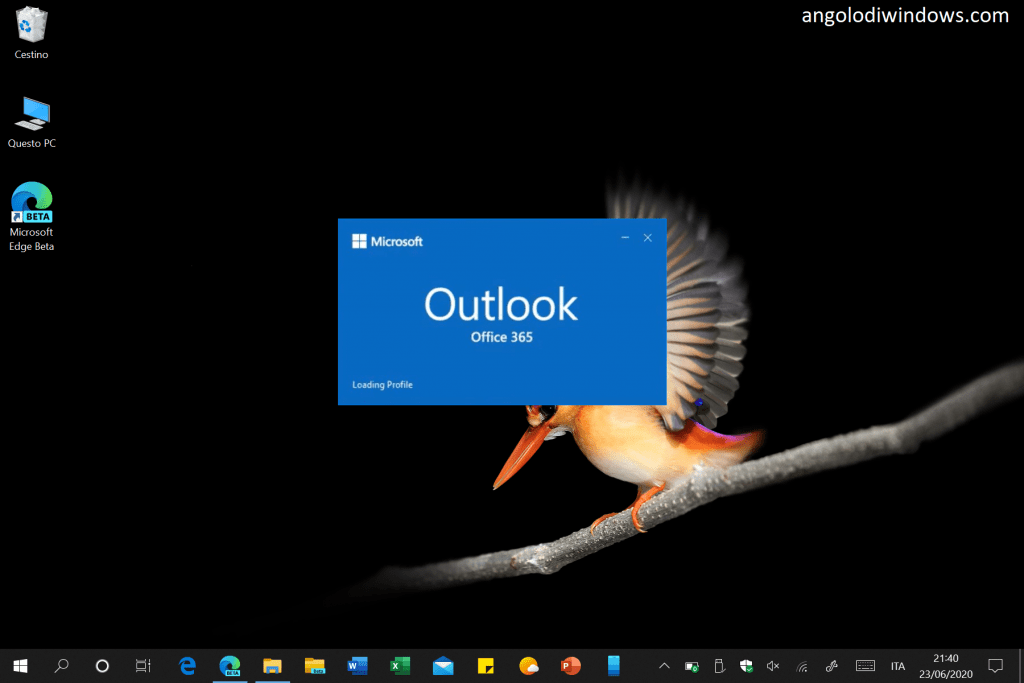The image size is (1024, 683).
Task: Select Microsoft Edge Beta desktop shortcut
Action: point(31,217)
